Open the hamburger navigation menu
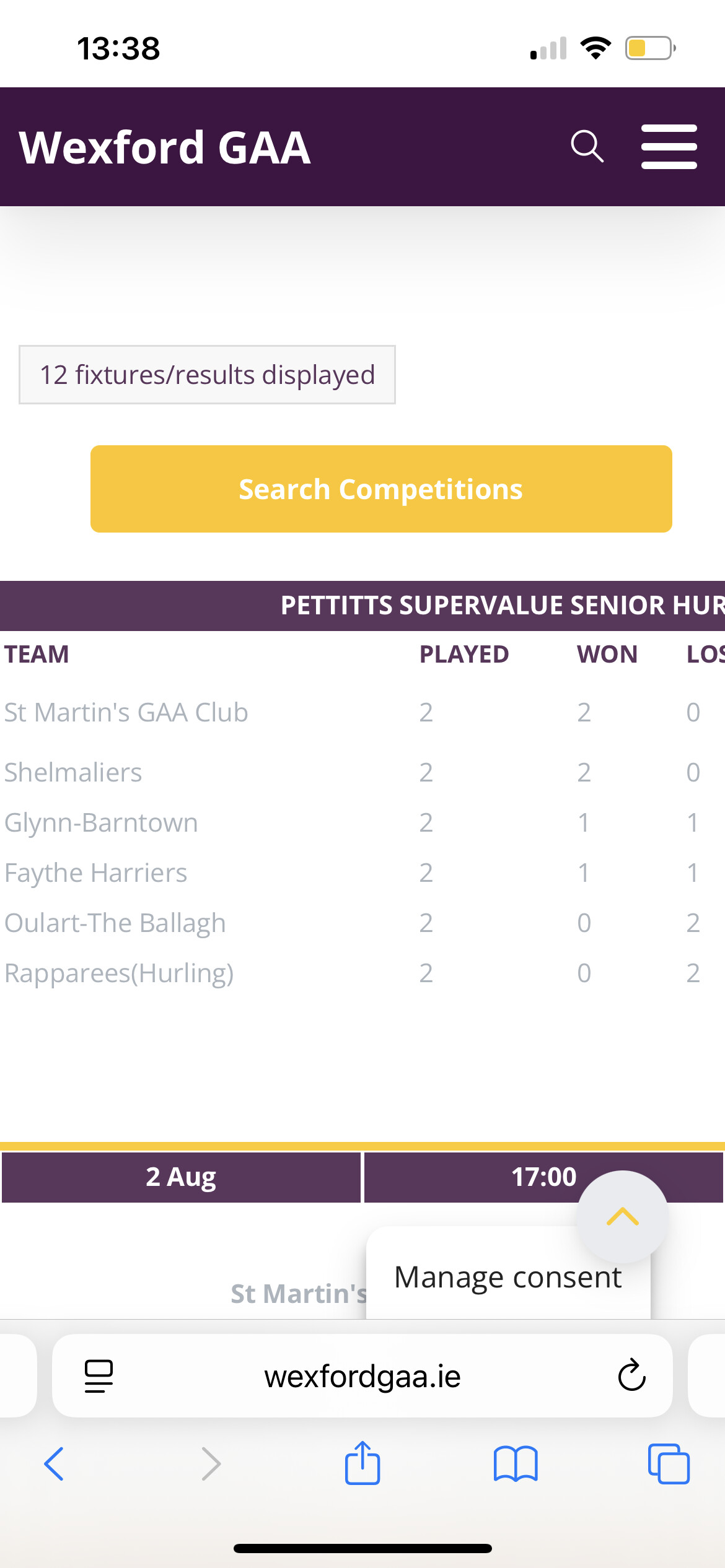725x1568 pixels. 669,147
